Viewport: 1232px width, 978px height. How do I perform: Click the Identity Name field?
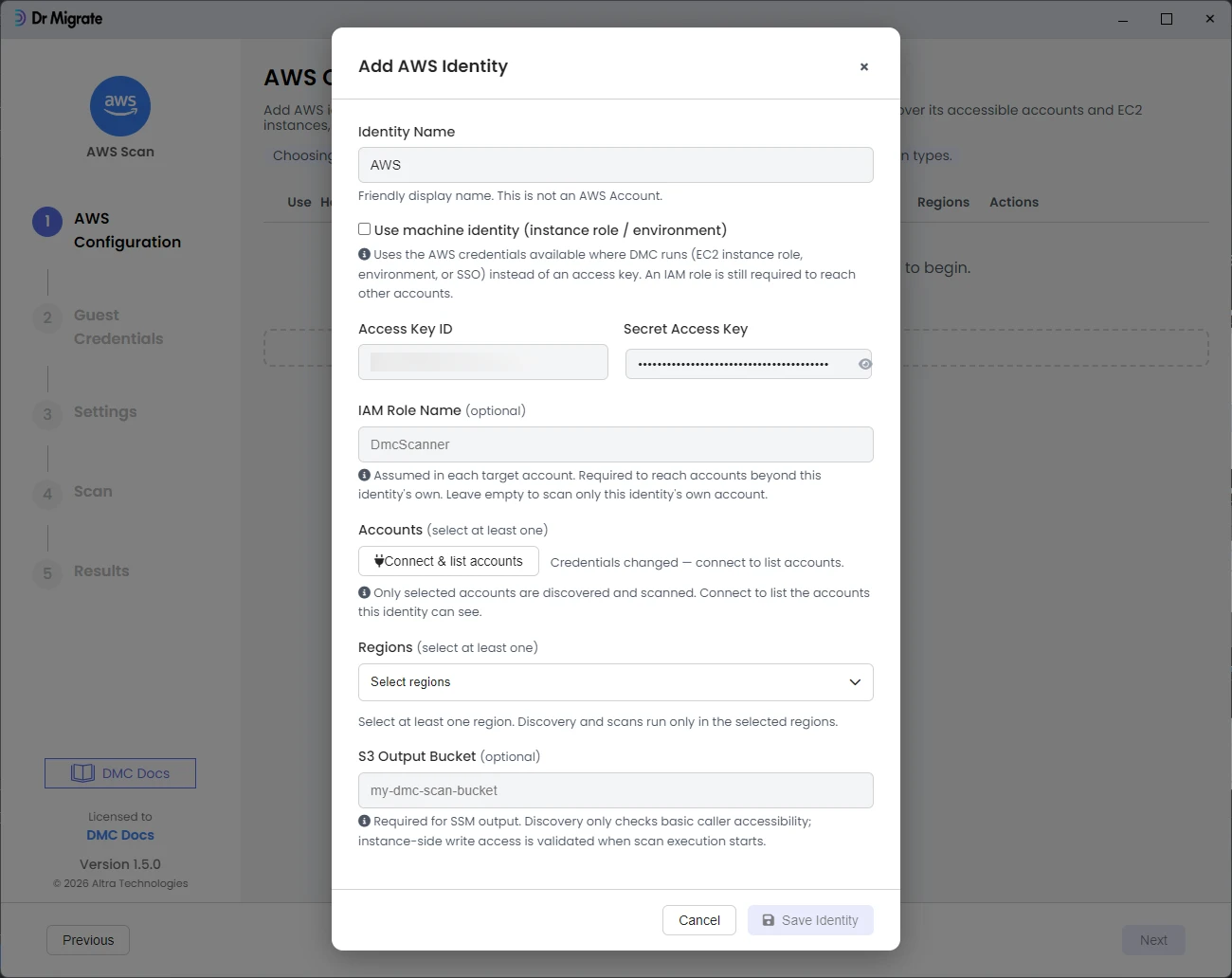(x=616, y=165)
